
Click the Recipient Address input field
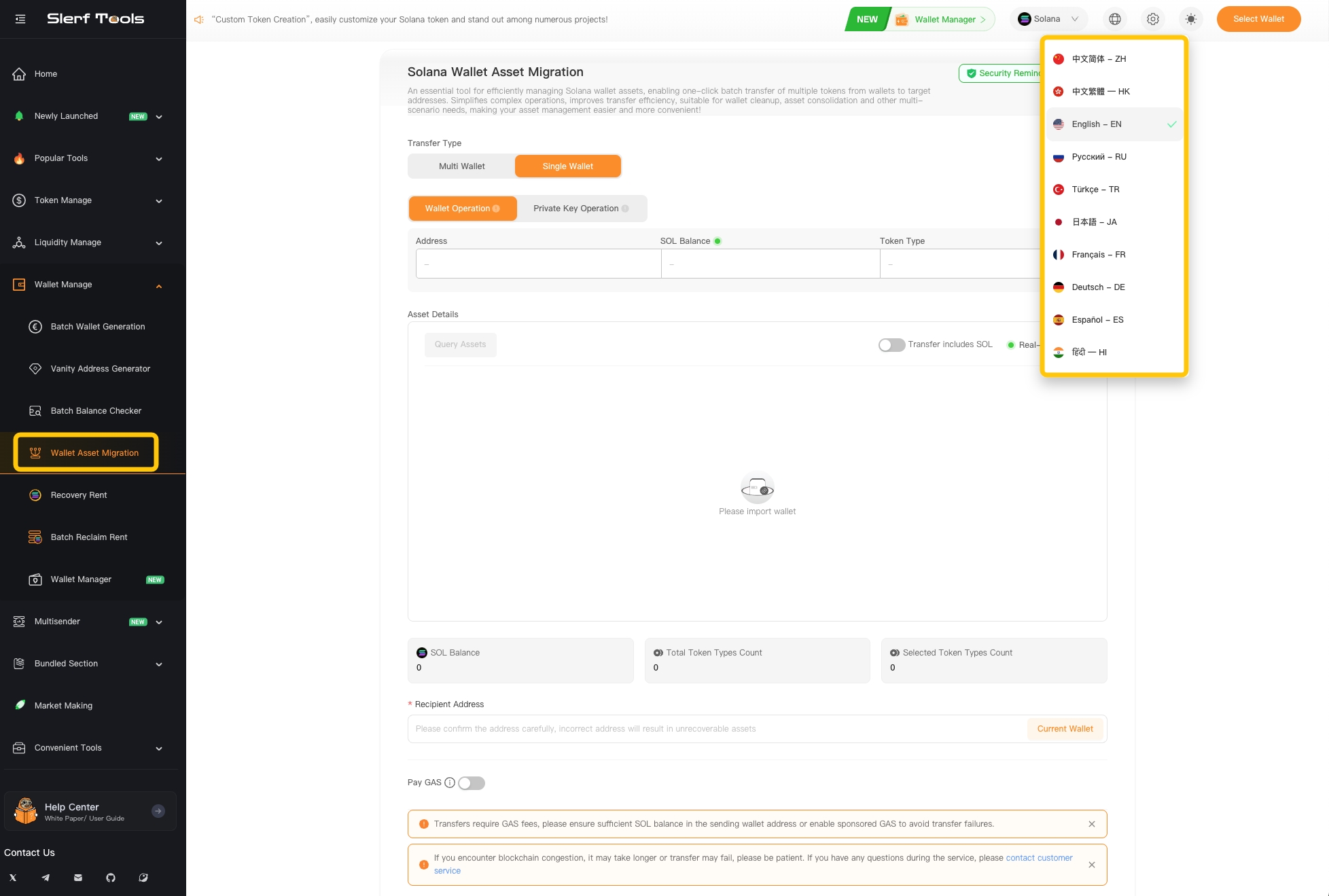[x=679, y=728]
